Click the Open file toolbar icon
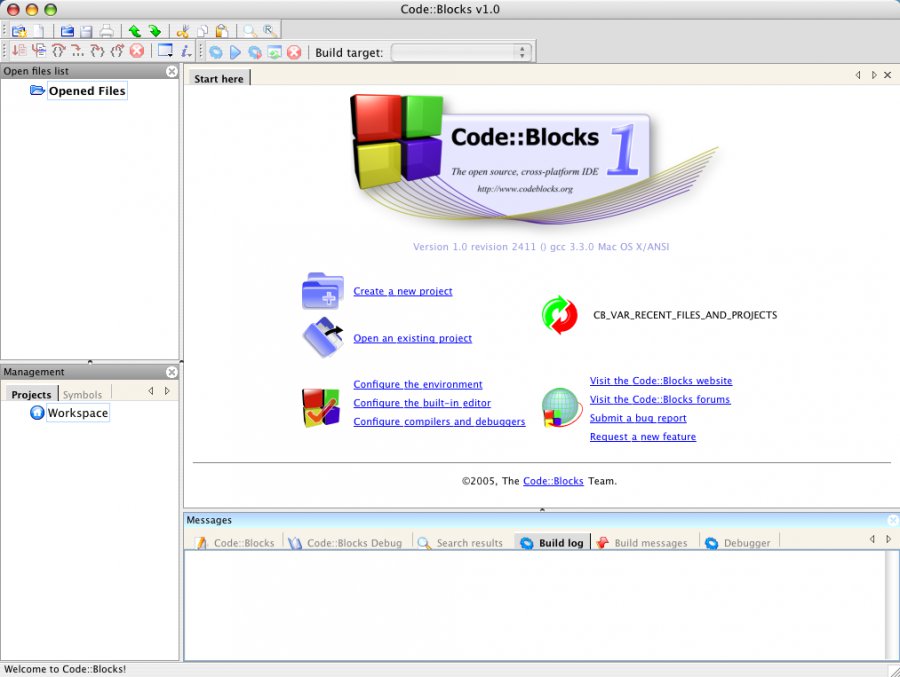This screenshot has height=677, width=900. point(67,31)
